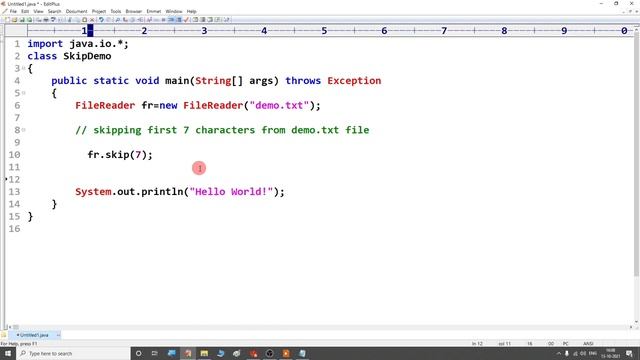This screenshot has height=360, width=640.
Task: Click the Find magnifier toolbar icon
Action: pyautogui.click(x=118, y=20)
